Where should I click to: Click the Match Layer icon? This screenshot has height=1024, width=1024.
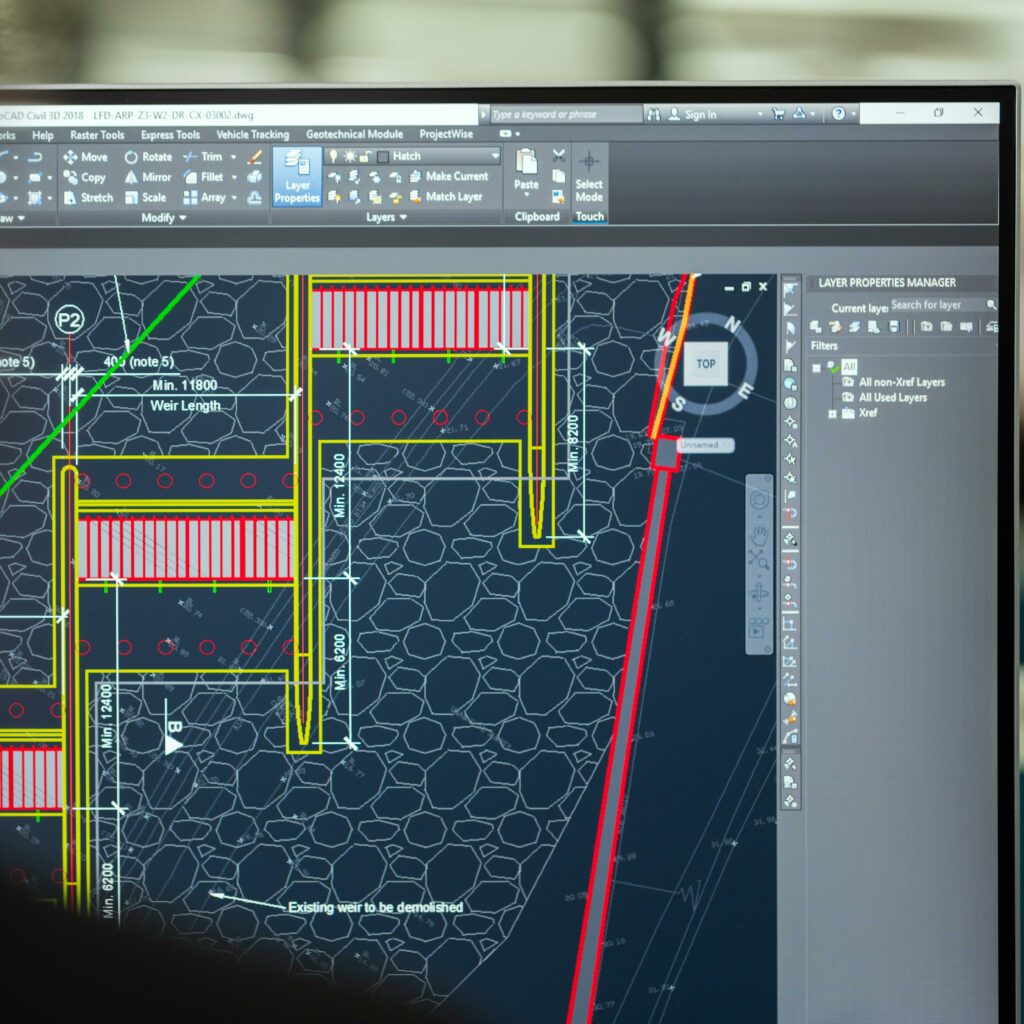[x=445, y=197]
